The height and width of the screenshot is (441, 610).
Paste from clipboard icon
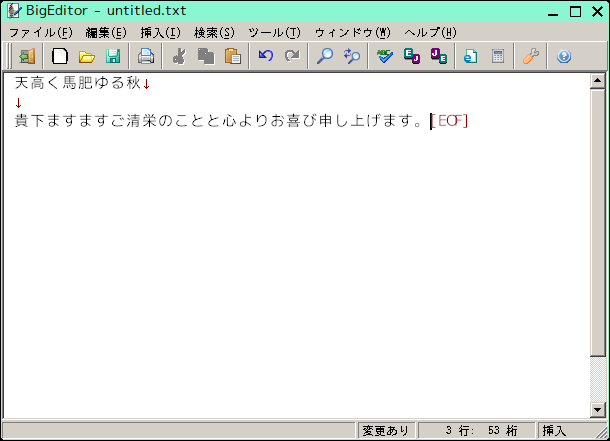pos(233,56)
